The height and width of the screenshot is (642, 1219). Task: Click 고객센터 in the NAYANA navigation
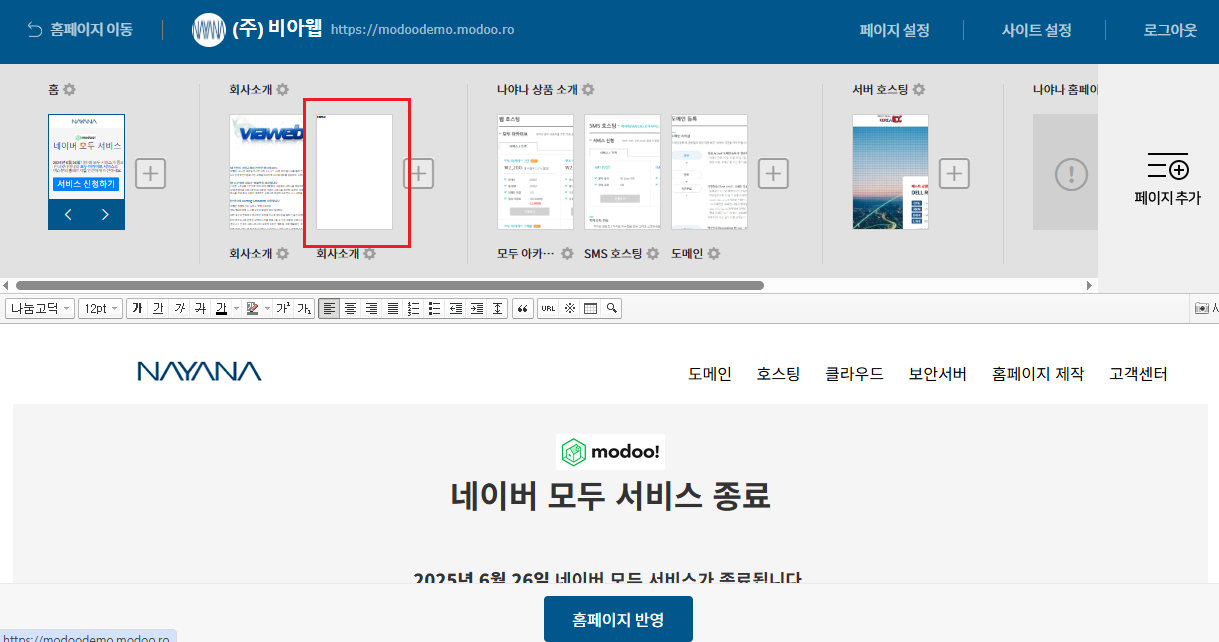(x=1138, y=374)
